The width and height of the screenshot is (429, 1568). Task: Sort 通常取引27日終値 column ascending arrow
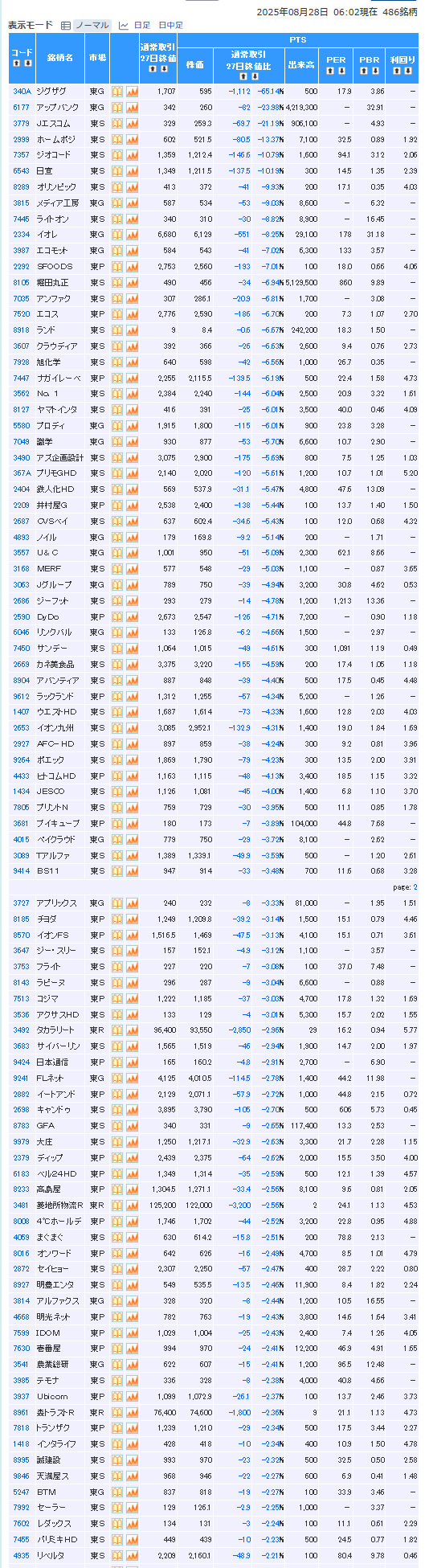pyautogui.click(x=153, y=69)
